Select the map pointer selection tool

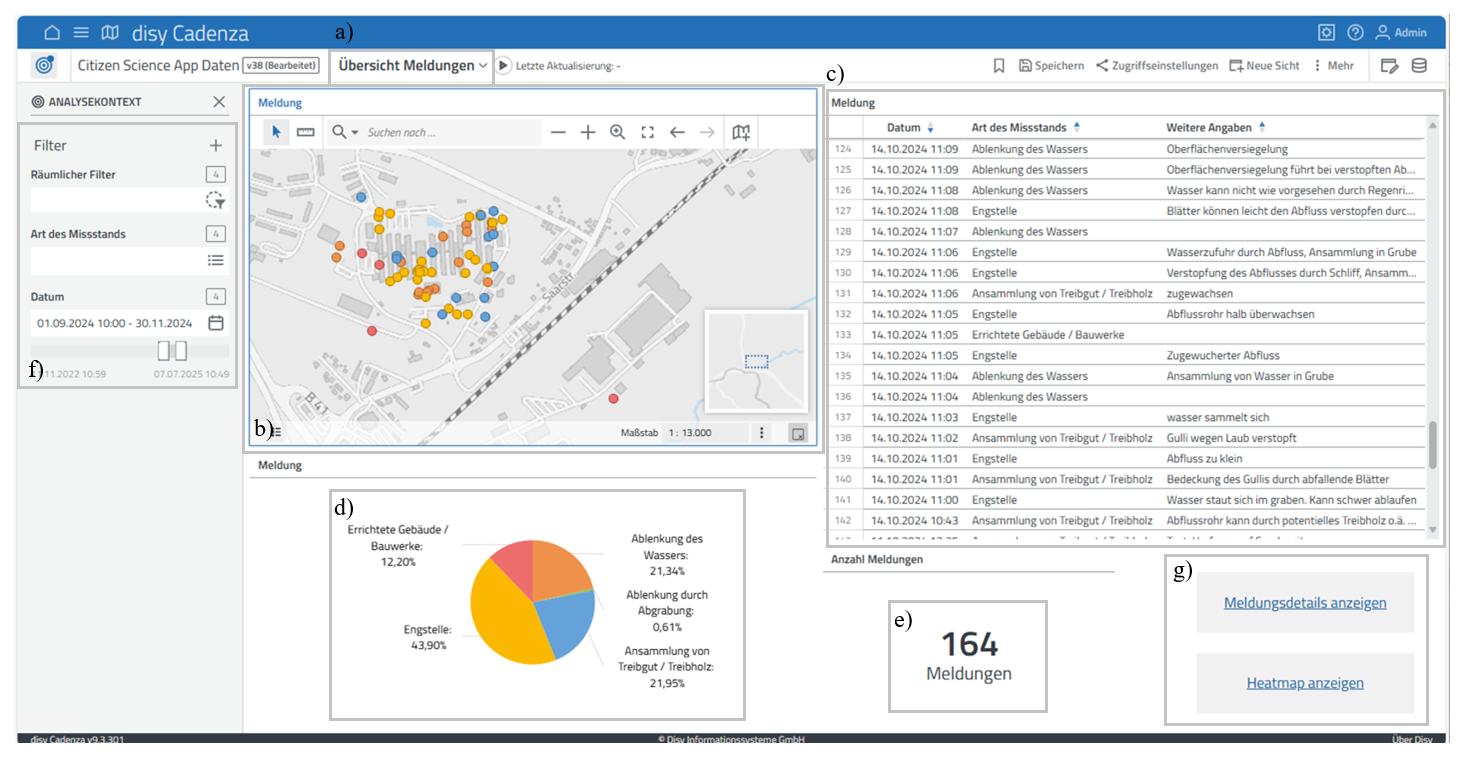(x=277, y=132)
